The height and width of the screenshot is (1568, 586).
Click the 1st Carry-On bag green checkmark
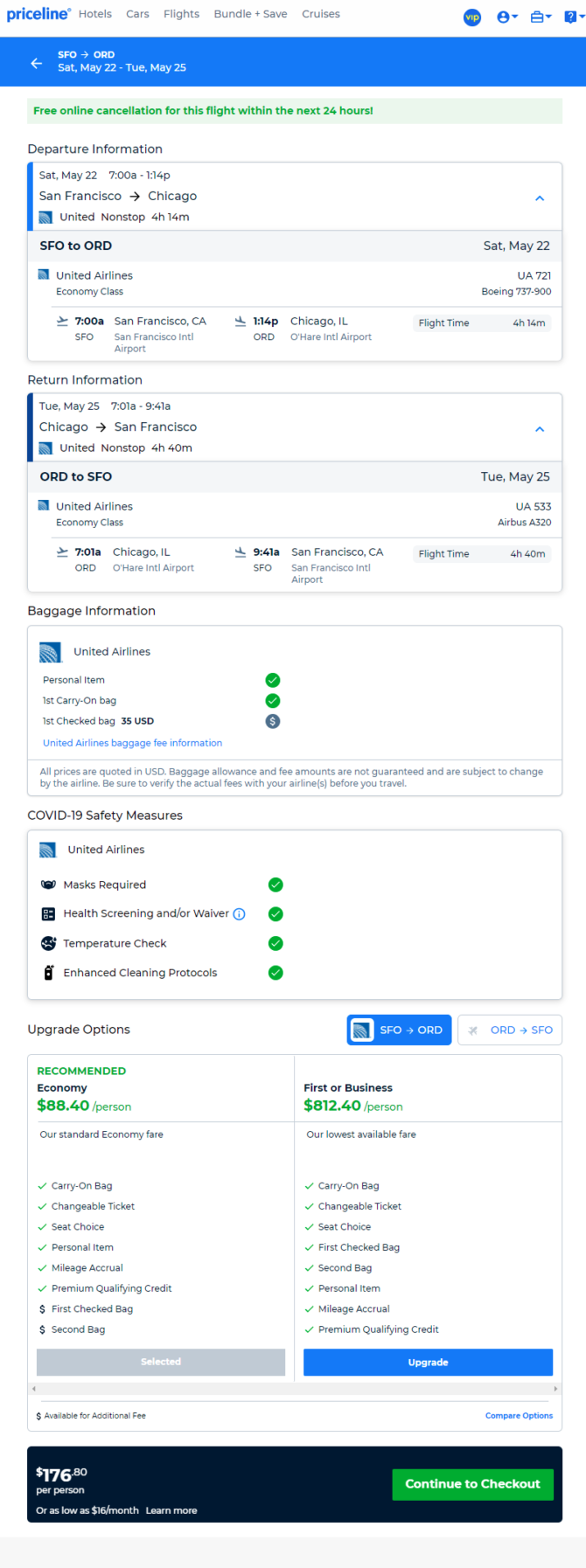(x=273, y=701)
